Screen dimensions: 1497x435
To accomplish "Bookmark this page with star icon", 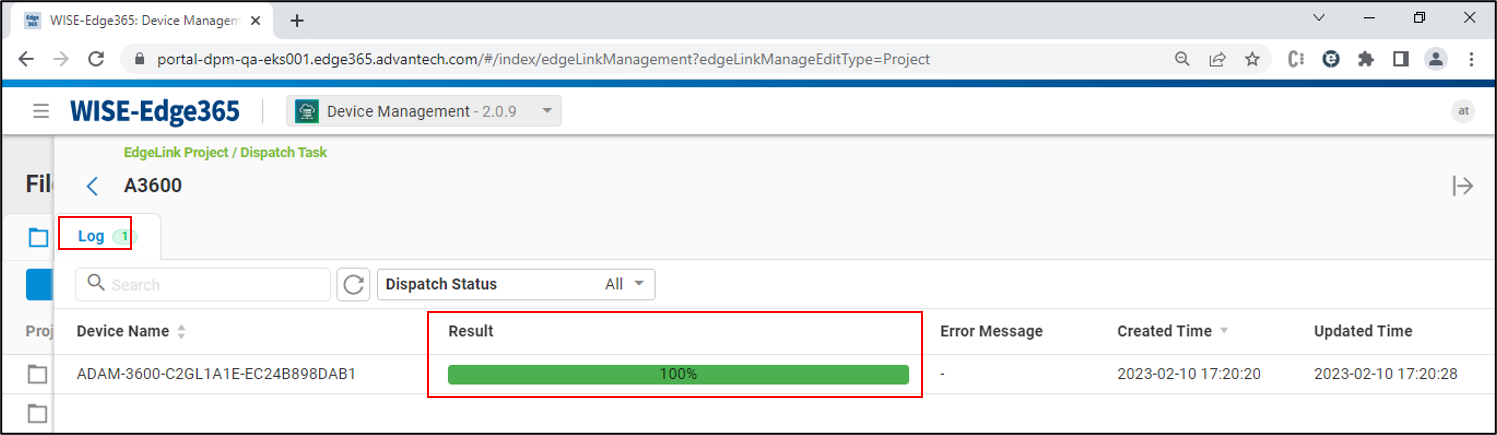I will 1251,59.
